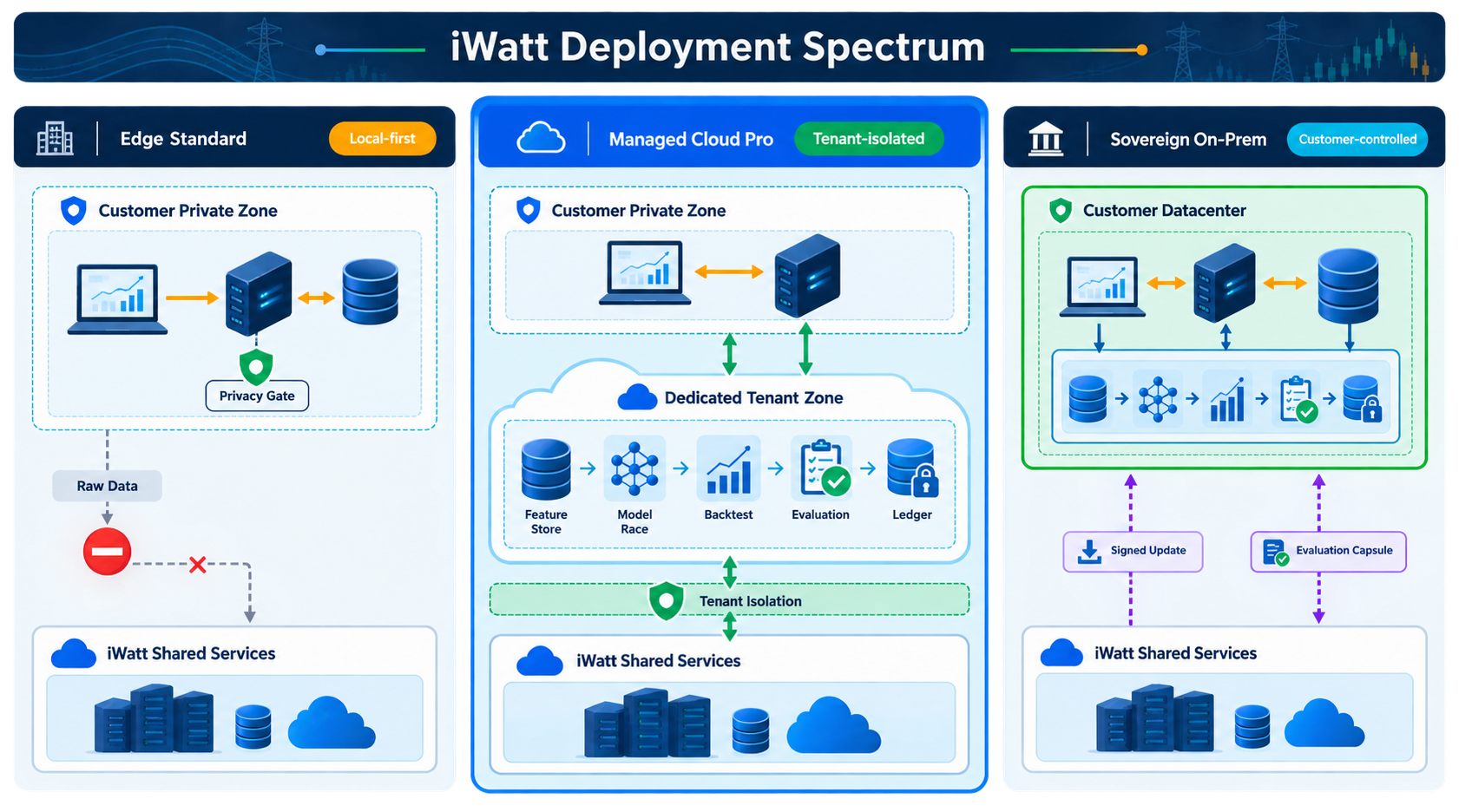
Task: Click the Edge Standard heading text
Action: pos(183,139)
